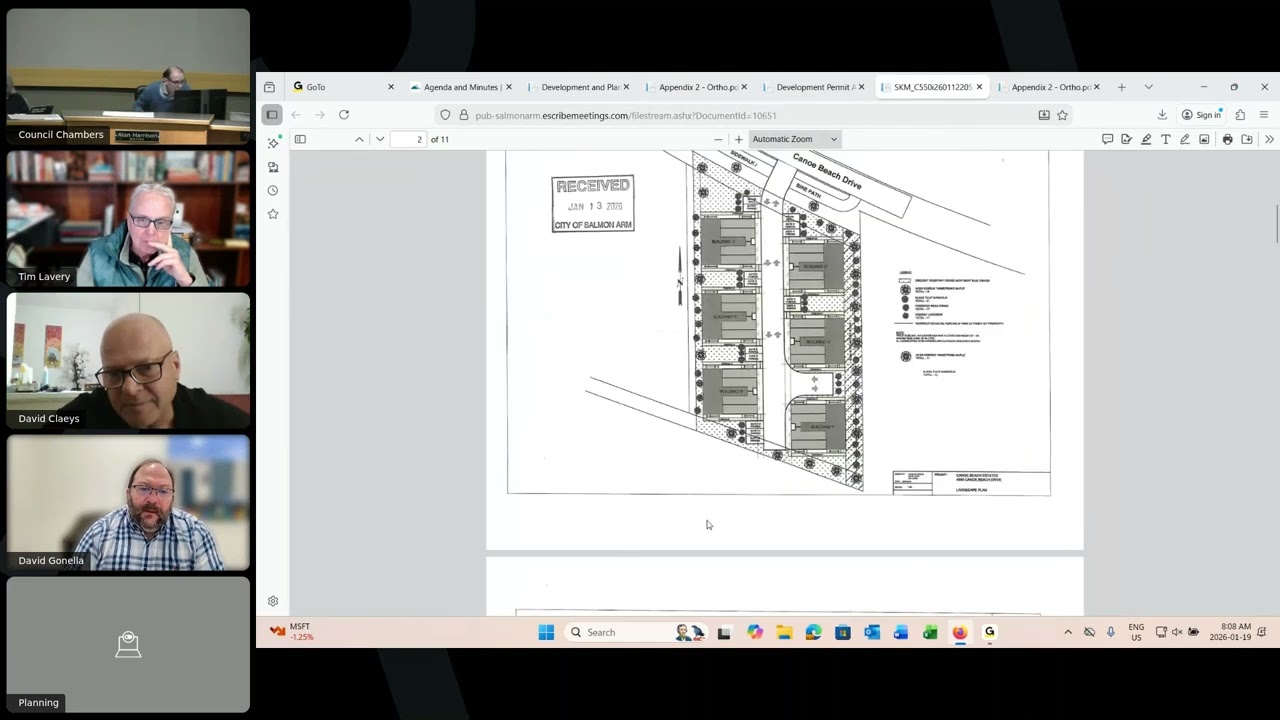
Task: Save the PDF via download icon
Action: click(1247, 139)
